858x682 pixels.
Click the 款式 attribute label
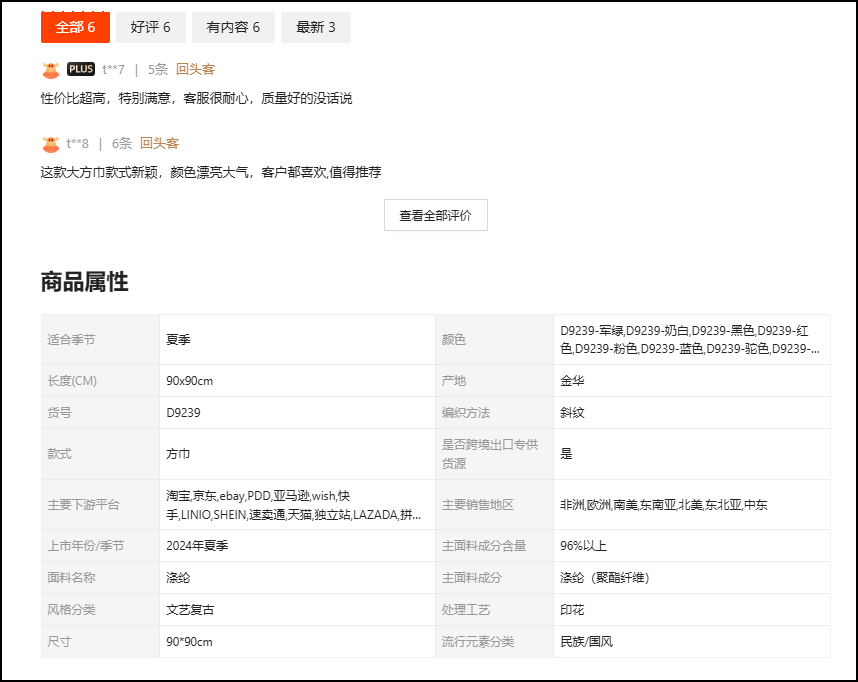59,454
